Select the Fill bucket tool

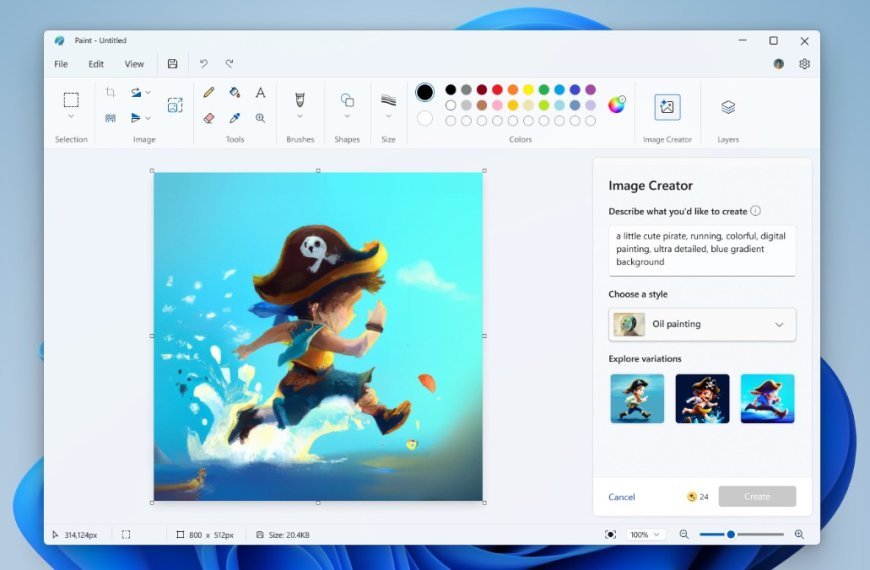[x=234, y=92]
